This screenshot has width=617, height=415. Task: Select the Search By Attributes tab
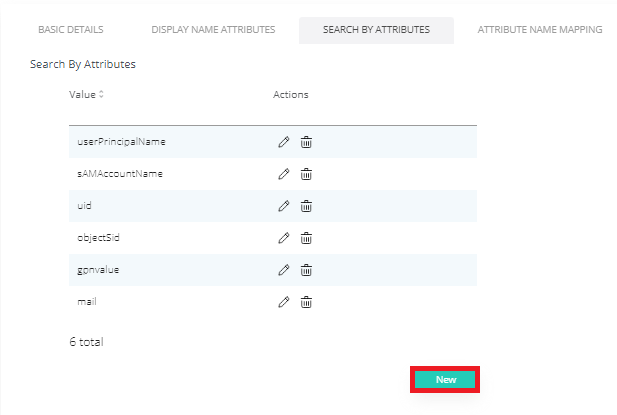click(x=376, y=30)
